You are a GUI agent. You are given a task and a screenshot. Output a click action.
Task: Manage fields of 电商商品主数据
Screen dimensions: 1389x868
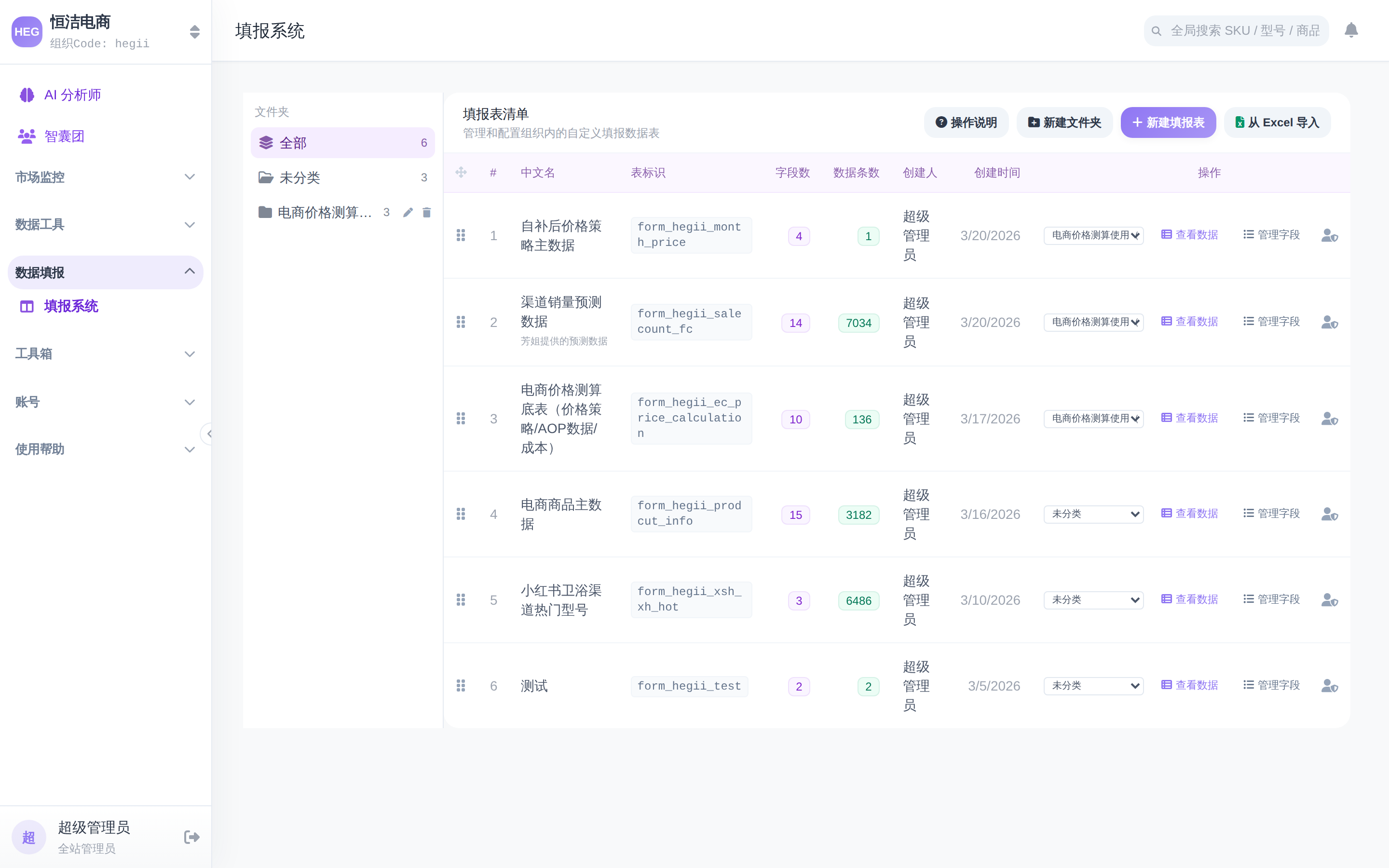tap(1271, 513)
